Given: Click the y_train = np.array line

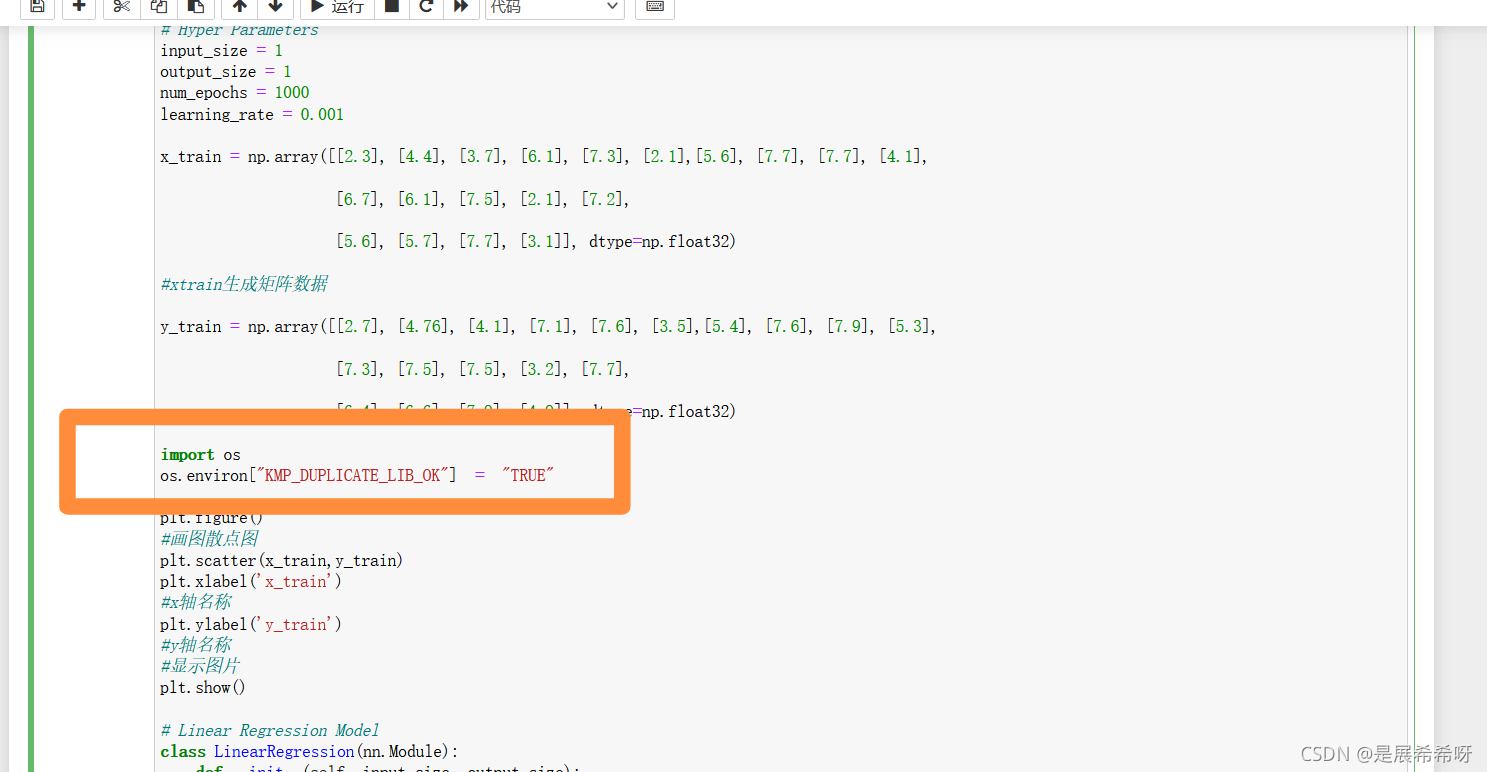Looking at the screenshot, I should pos(548,327).
